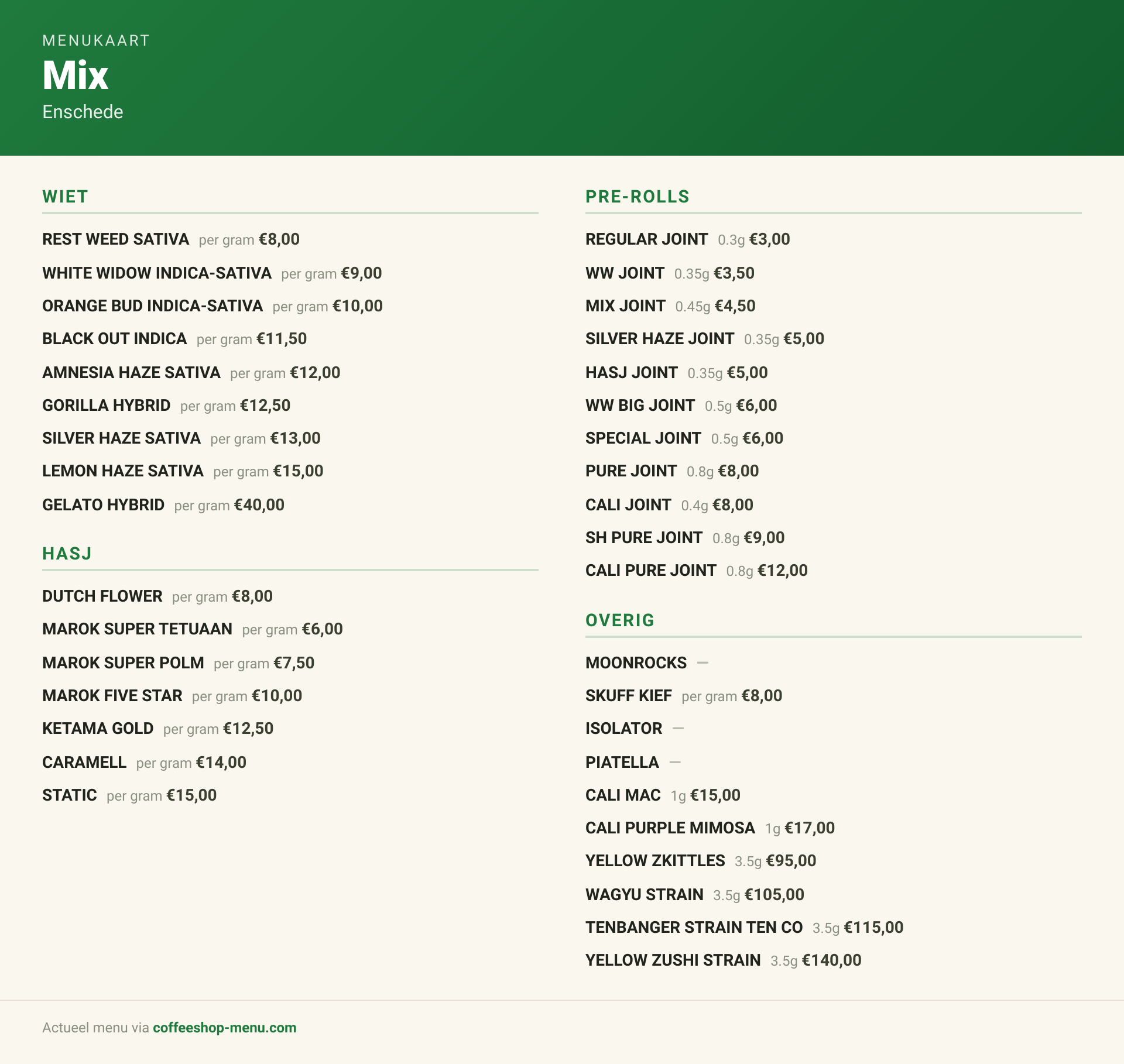The width and height of the screenshot is (1124, 1064).
Task: Open the coffeeshop-menu.com link
Action: (x=224, y=1028)
